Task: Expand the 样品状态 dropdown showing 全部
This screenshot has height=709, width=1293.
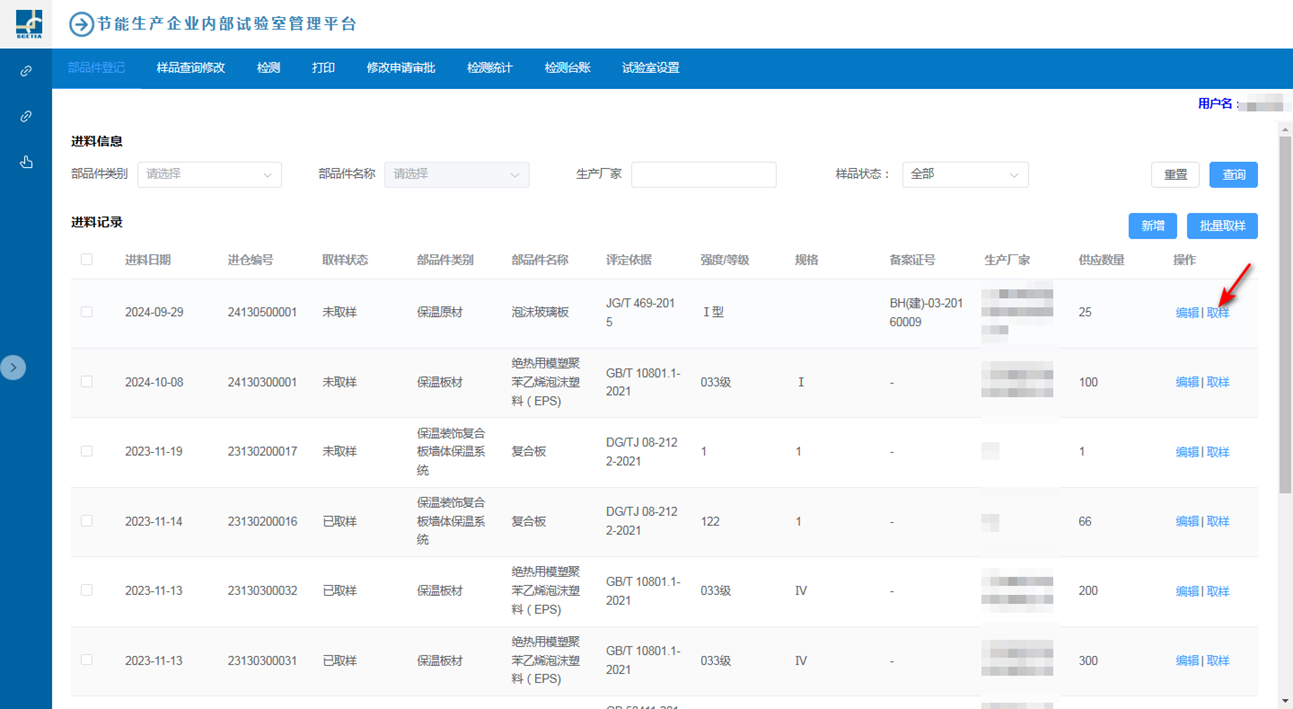Action: [964, 174]
